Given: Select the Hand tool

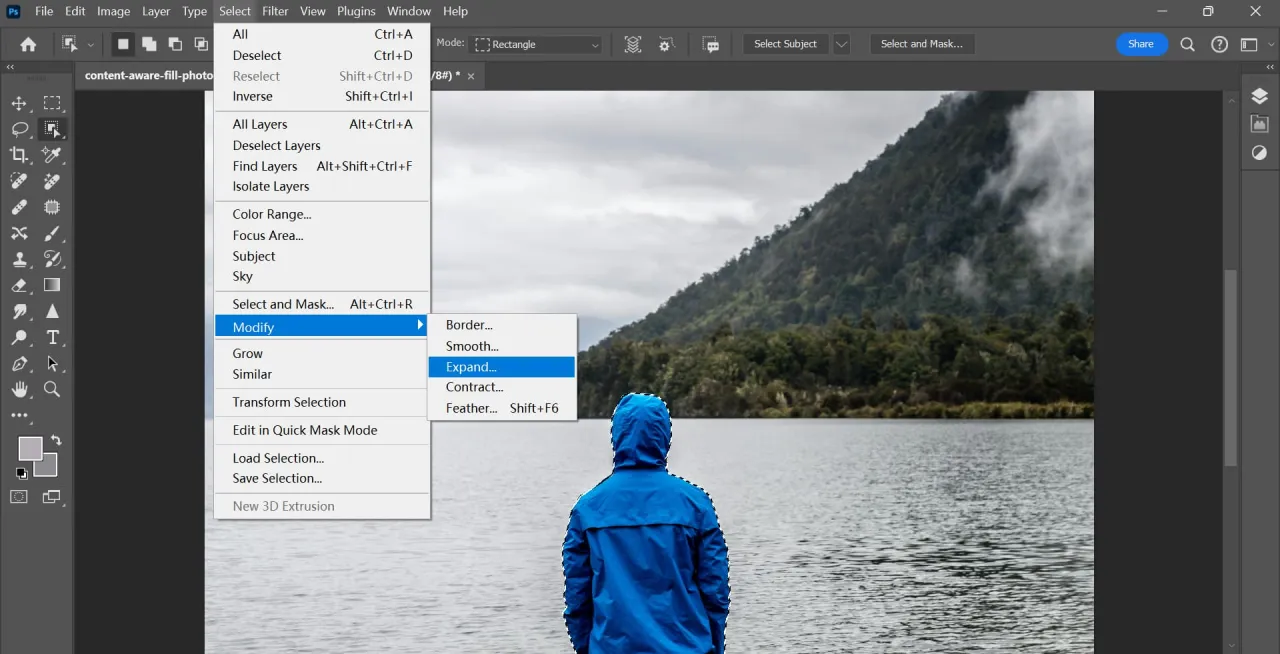Looking at the screenshot, I should tap(20, 389).
